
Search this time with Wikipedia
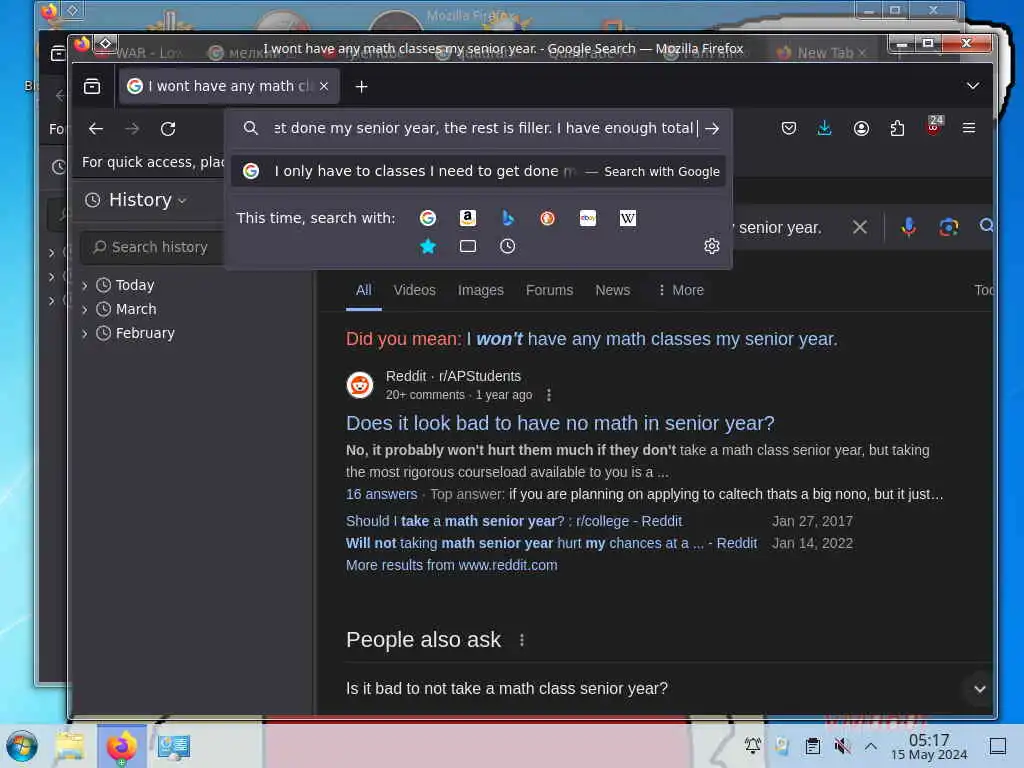(x=628, y=218)
